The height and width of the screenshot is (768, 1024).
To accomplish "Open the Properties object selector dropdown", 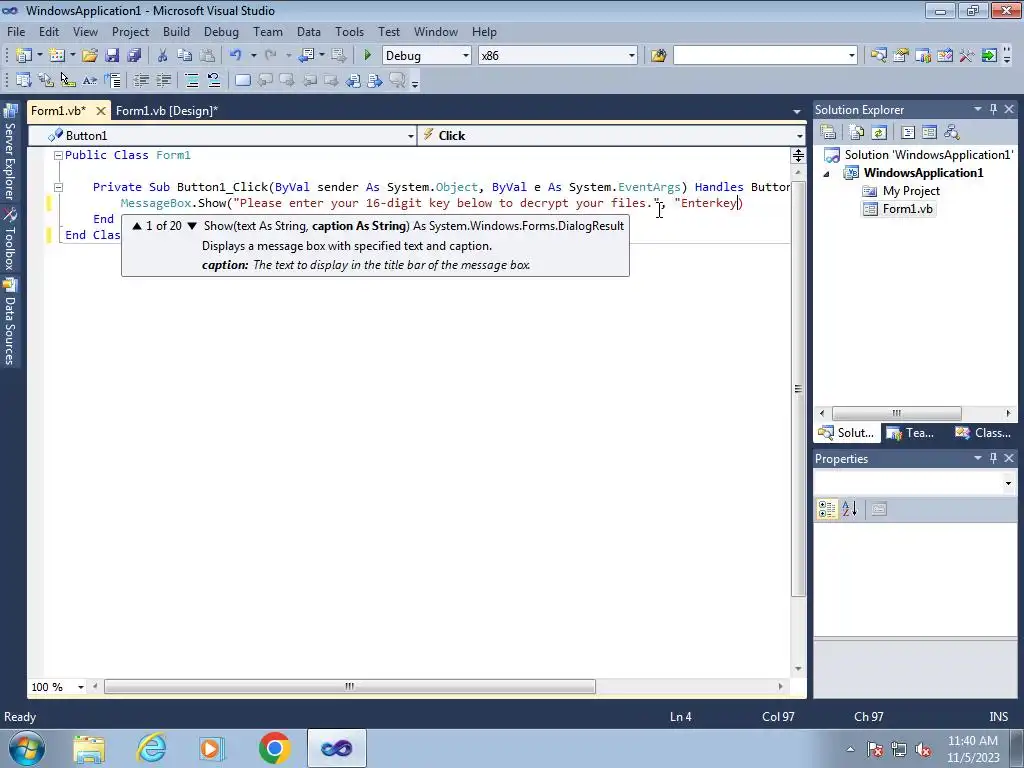I will tap(1008, 483).
